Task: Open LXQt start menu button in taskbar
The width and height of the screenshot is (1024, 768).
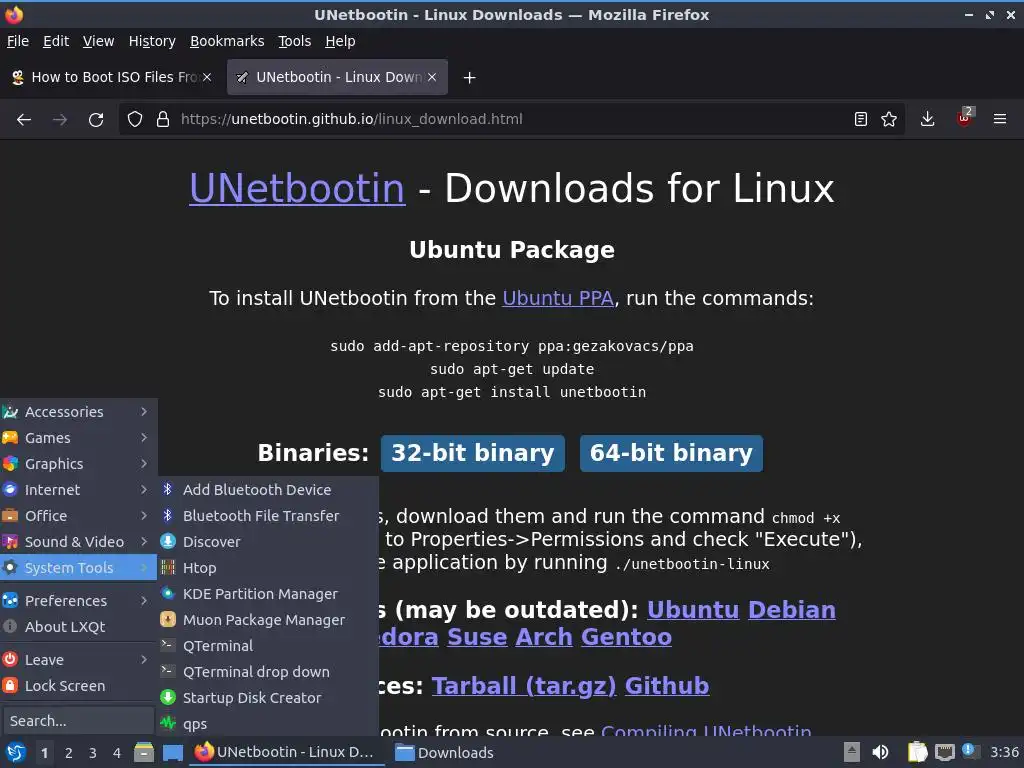Action: 15,752
